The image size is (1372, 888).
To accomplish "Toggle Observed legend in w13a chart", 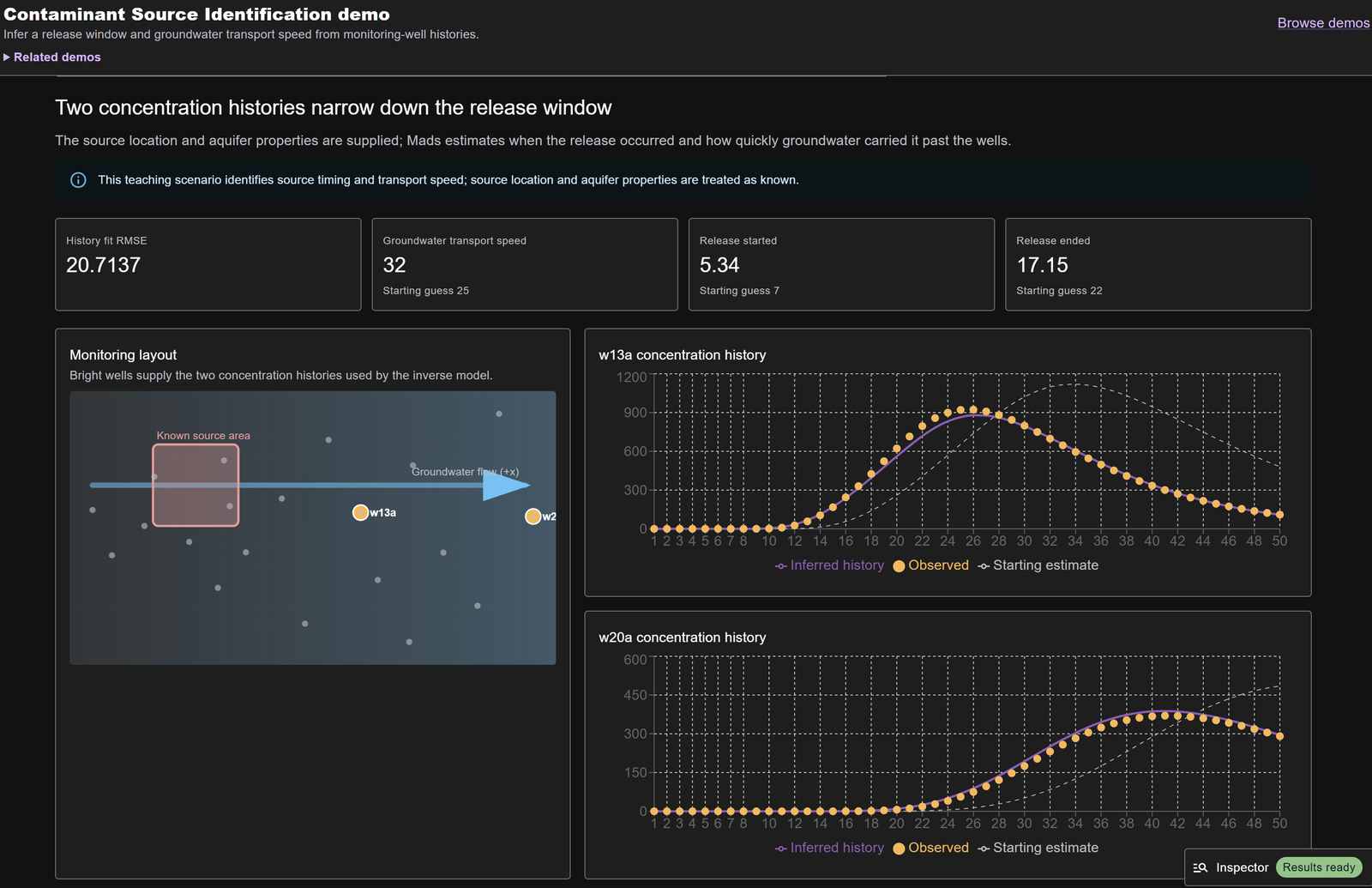I will pos(930,565).
